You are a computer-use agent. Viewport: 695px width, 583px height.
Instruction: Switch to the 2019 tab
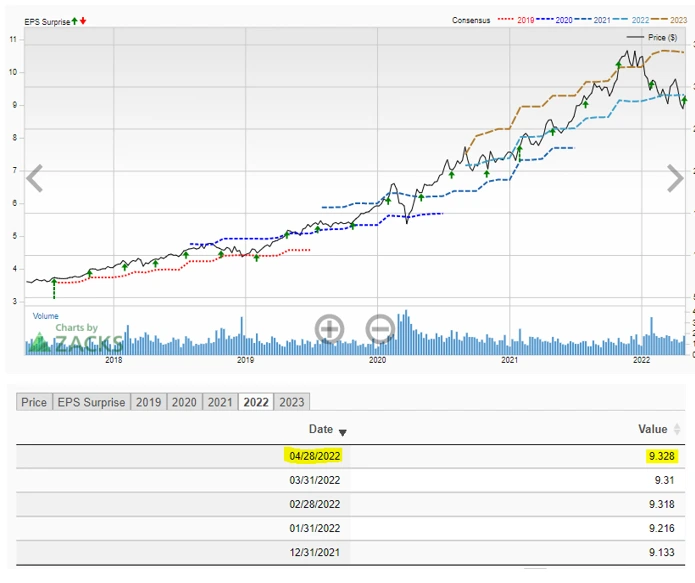pos(148,402)
